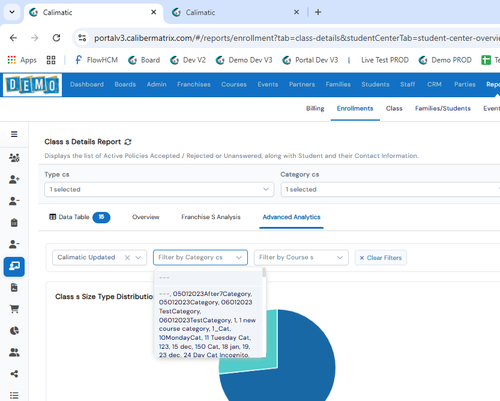The height and width of the screenshot is (401, 500).
Task: Go to Dashboard in top navigation
Action: 87,84
